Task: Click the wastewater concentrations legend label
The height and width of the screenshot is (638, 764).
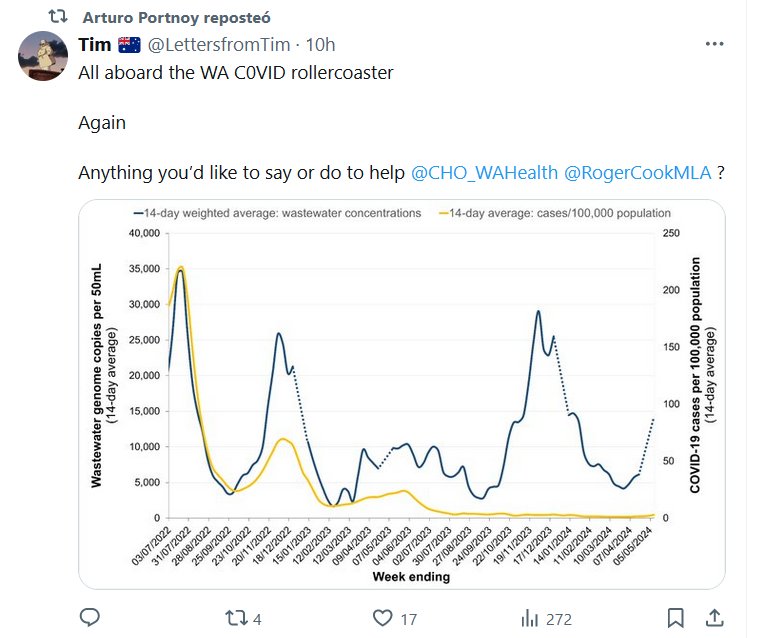Action: coord(280,213)
